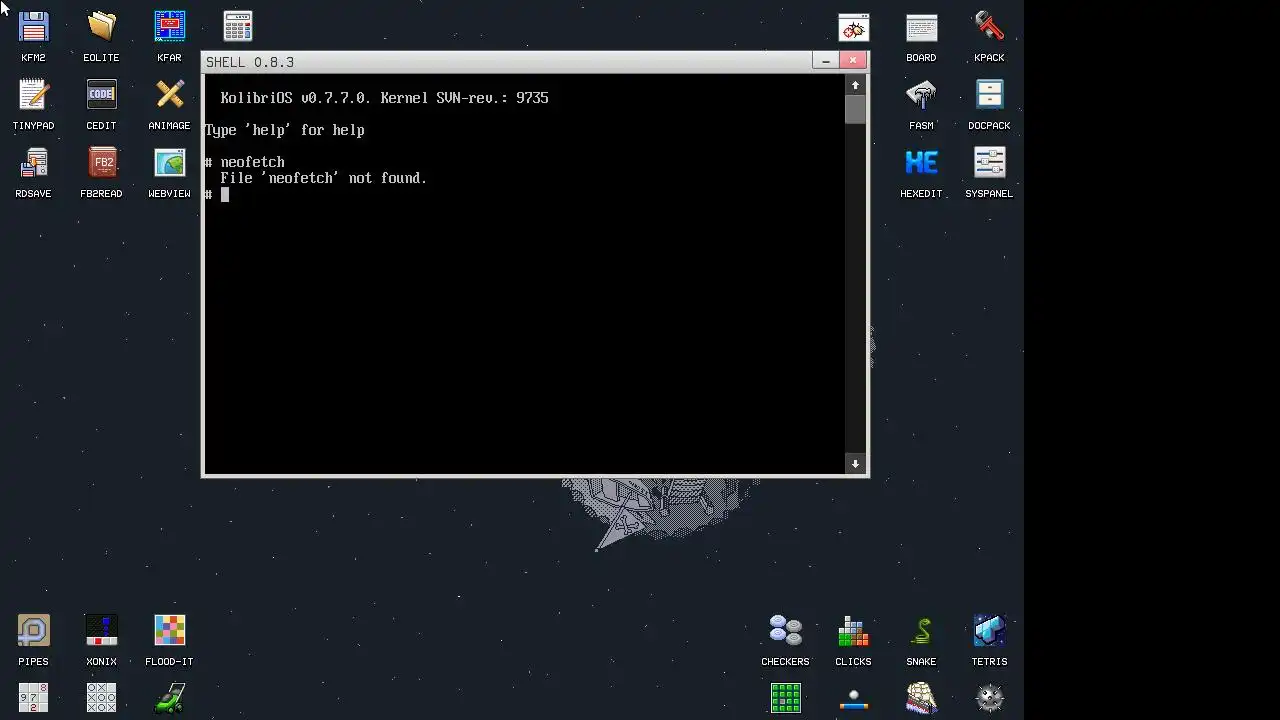Launch the calculator icon beside KFAR

(x=238, y=27)
